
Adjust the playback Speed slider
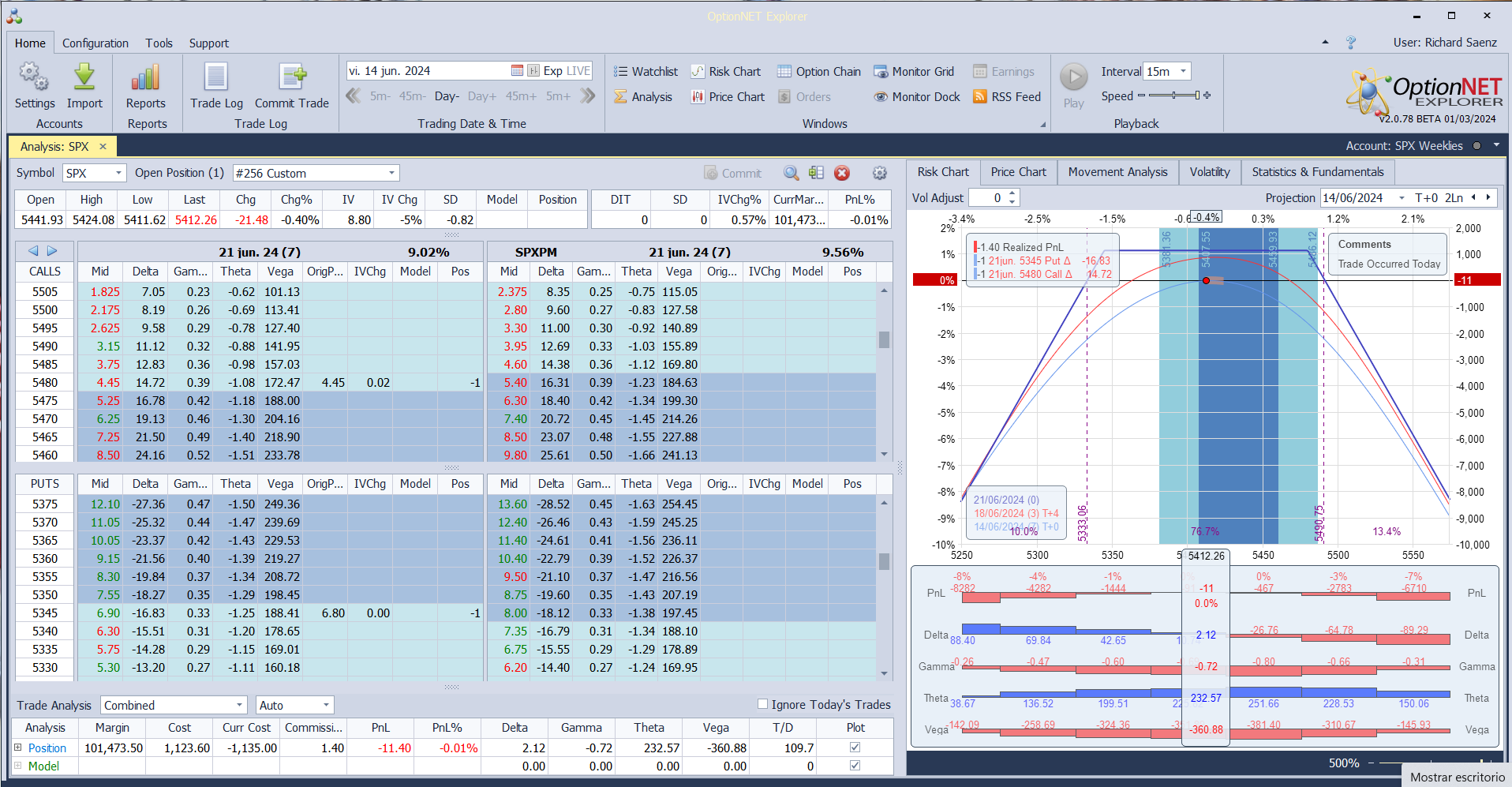(1174, 96)
